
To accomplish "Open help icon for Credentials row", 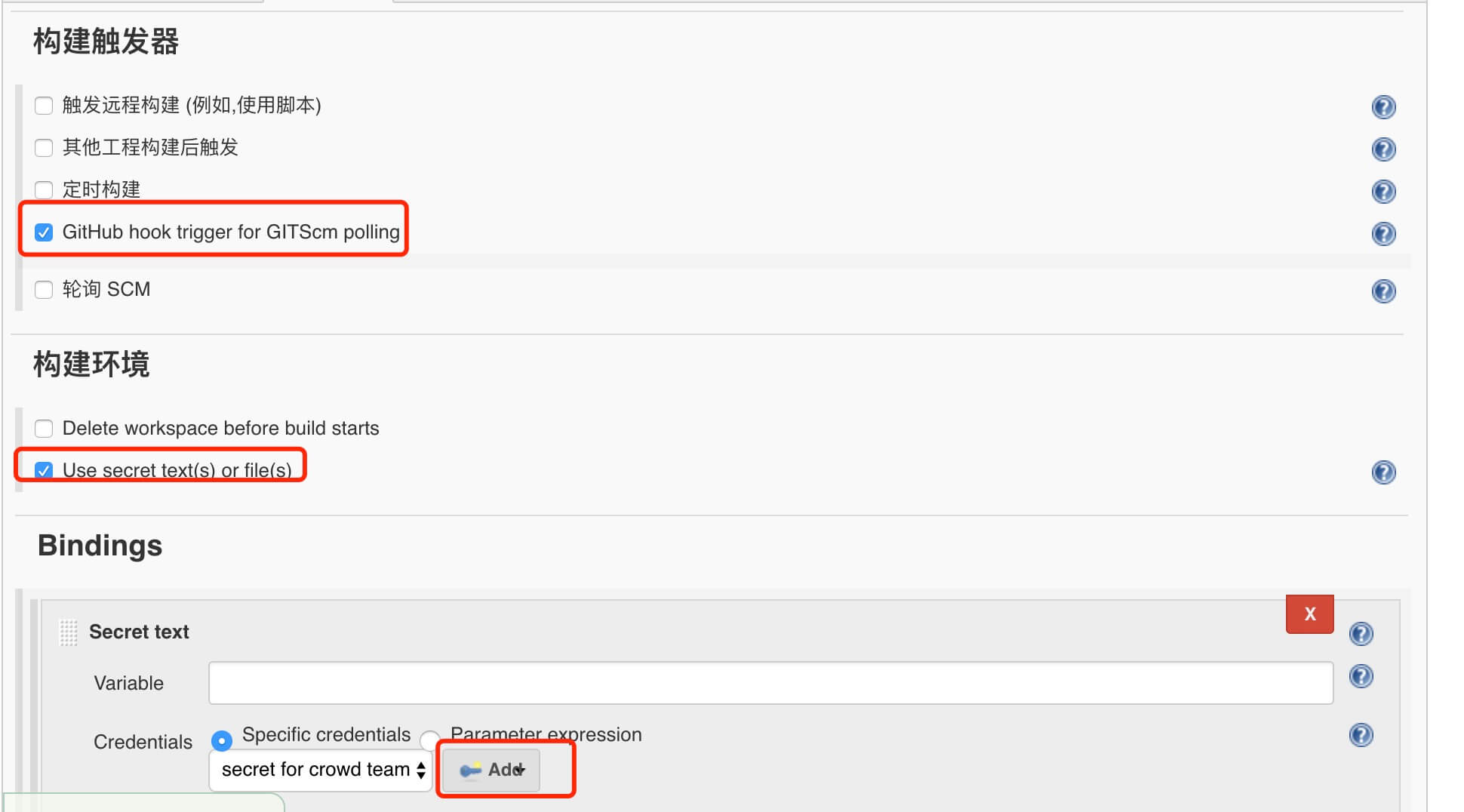I will [x=1360, y=735].
